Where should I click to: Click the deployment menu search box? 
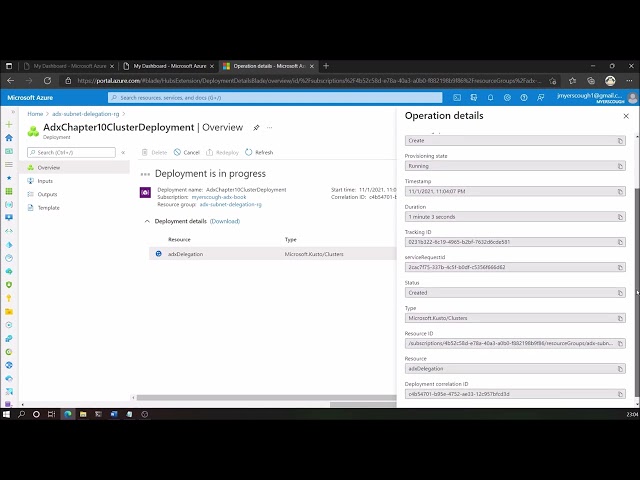point(71,152)
